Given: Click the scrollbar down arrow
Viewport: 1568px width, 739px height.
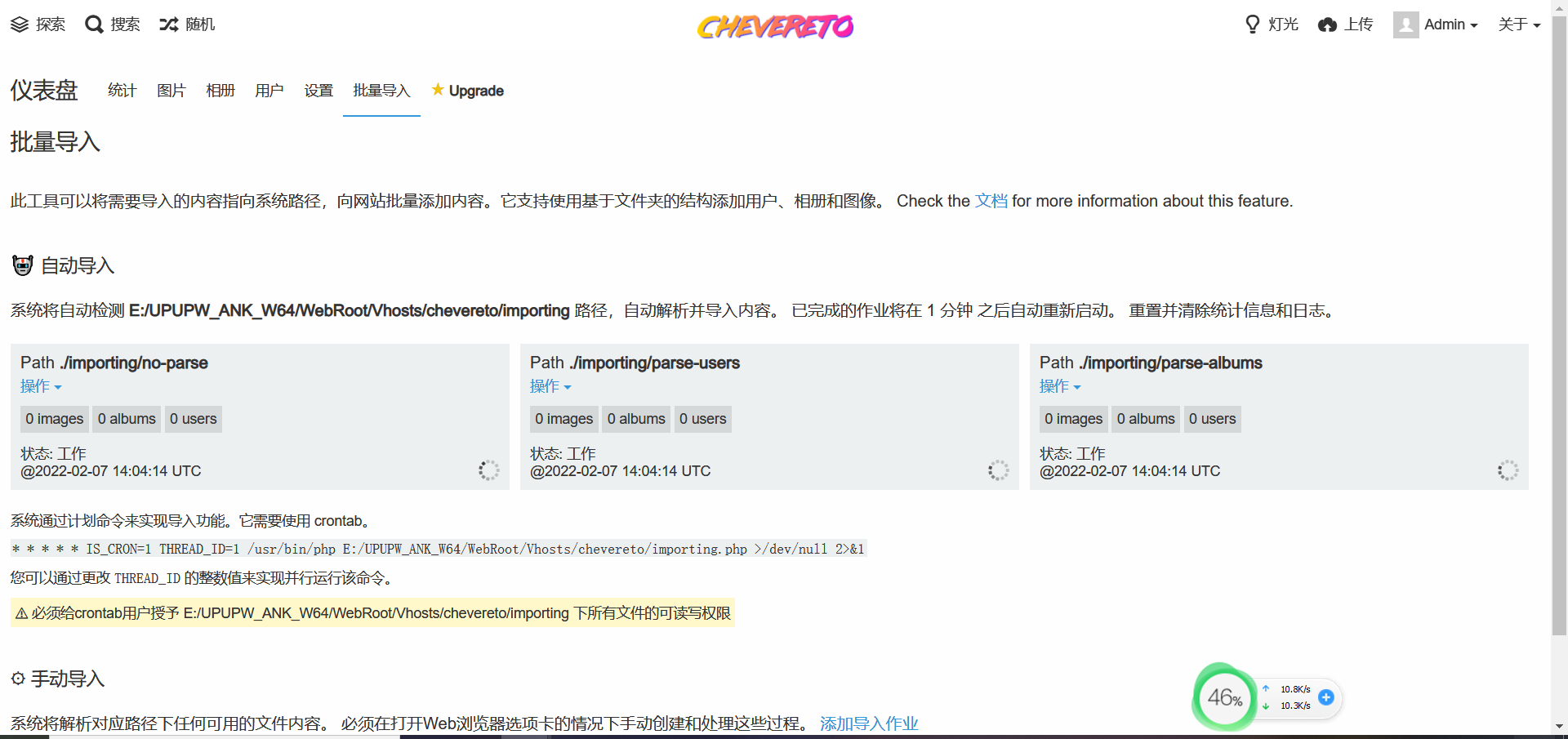Looking at the screenshot, I should 1559,725.
